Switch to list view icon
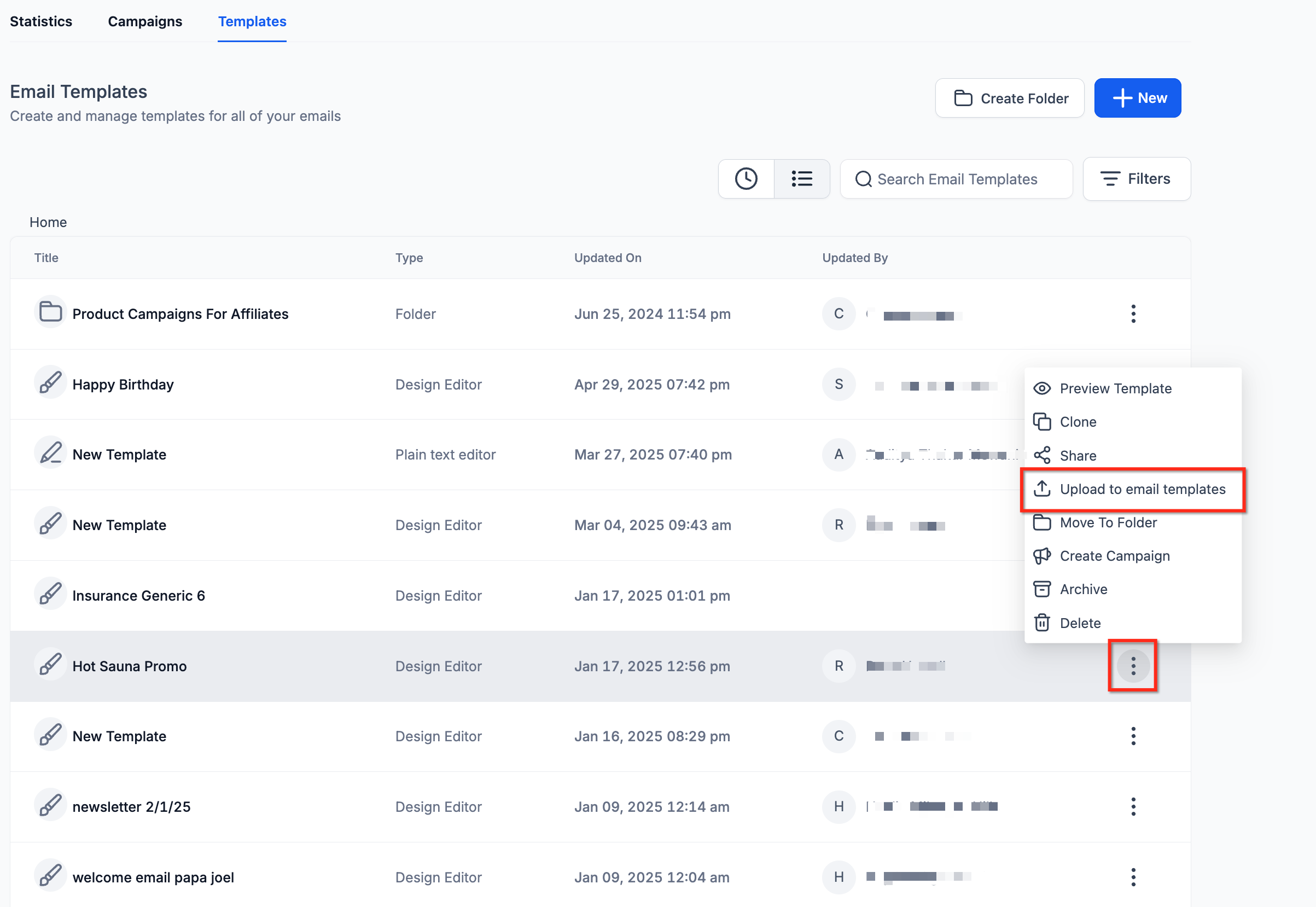The height and width of the screenshot is (907, 1316). [801, 179]
